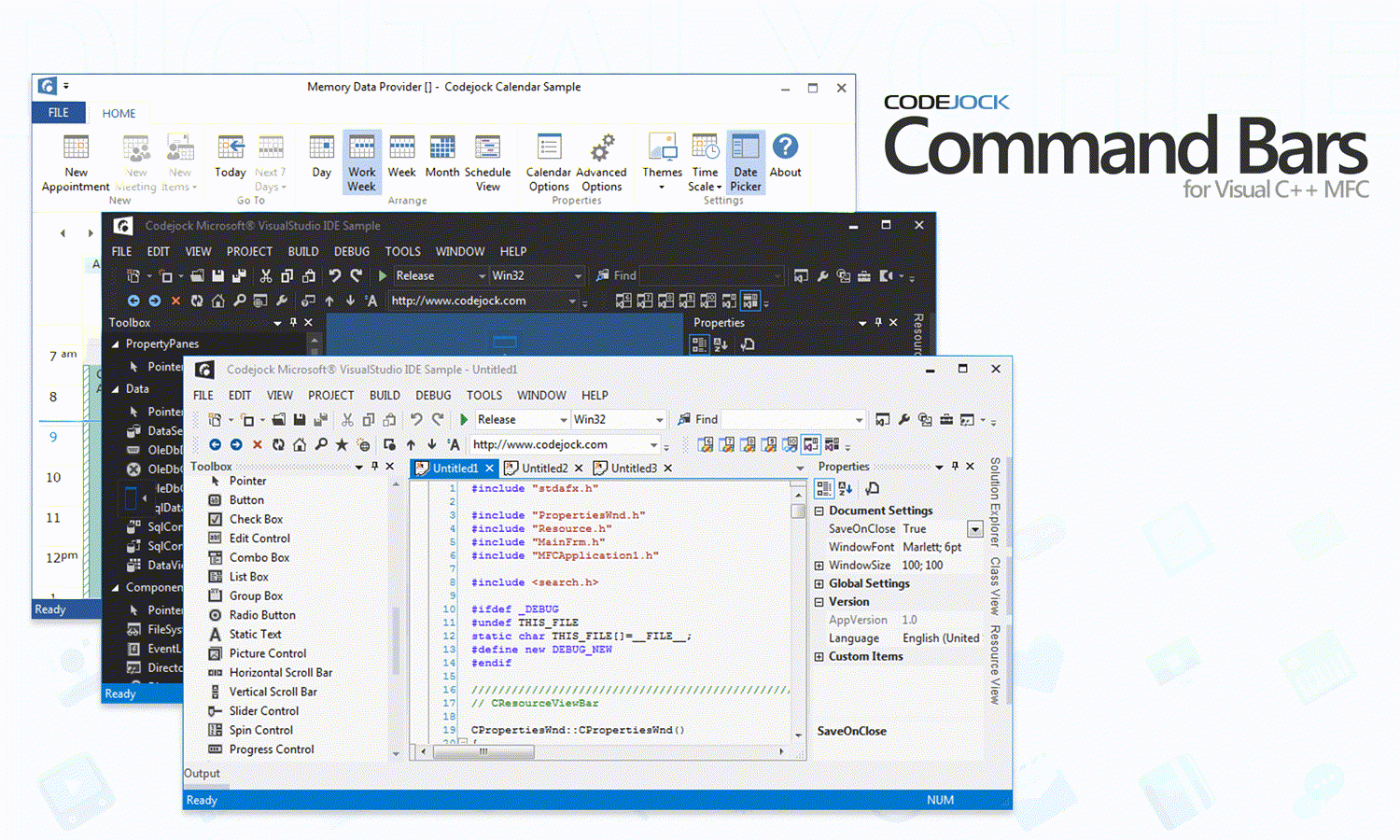Click Font size 'A' icon in front IDE
Viewport: 1400px width, 840px height.
454,445
